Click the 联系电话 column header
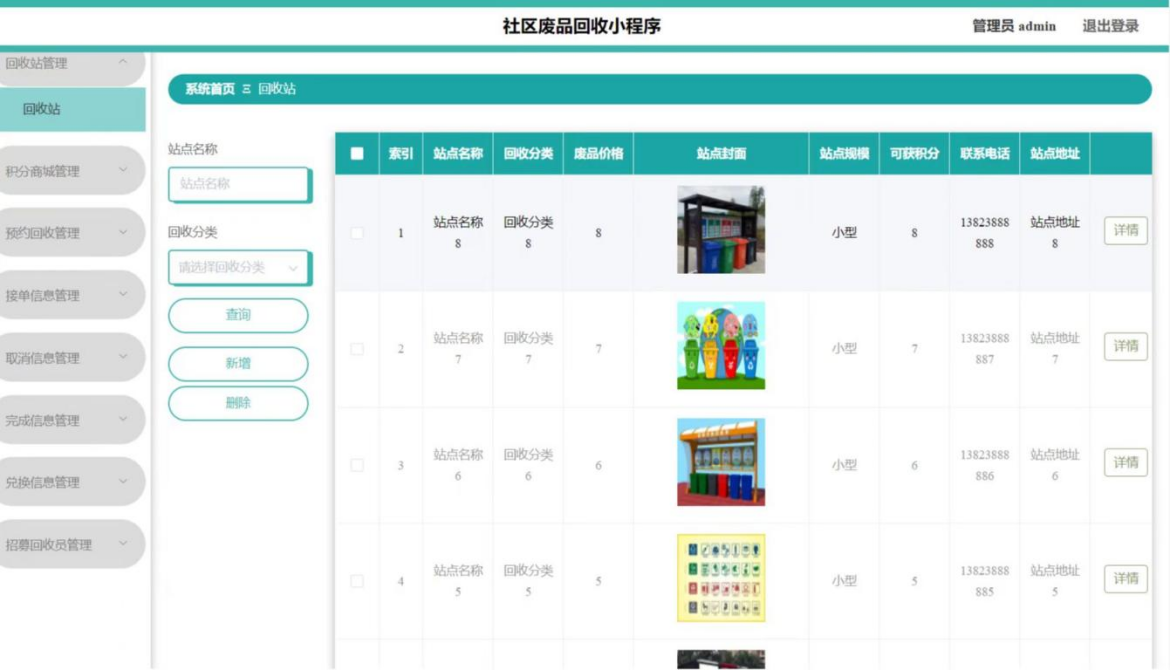Image resolution: width=1171 pixels, height=671 pixels. [984, 154]
